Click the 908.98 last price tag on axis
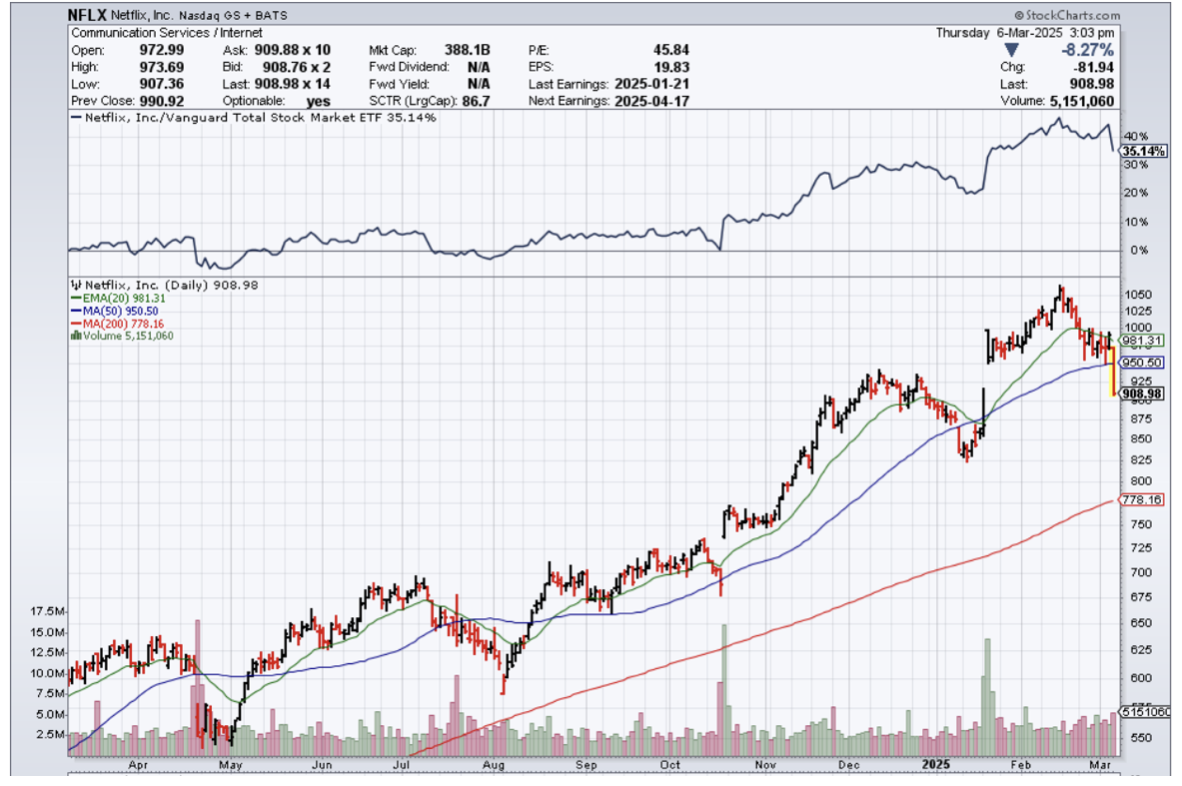The image size is (1182, 786). point(1140,395)
